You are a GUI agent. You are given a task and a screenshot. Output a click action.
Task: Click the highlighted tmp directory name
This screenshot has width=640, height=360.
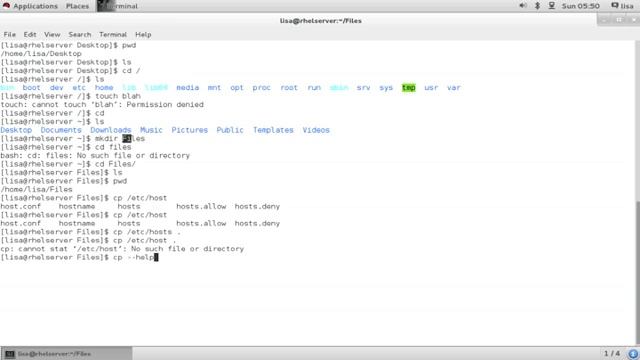click(409, 88)
